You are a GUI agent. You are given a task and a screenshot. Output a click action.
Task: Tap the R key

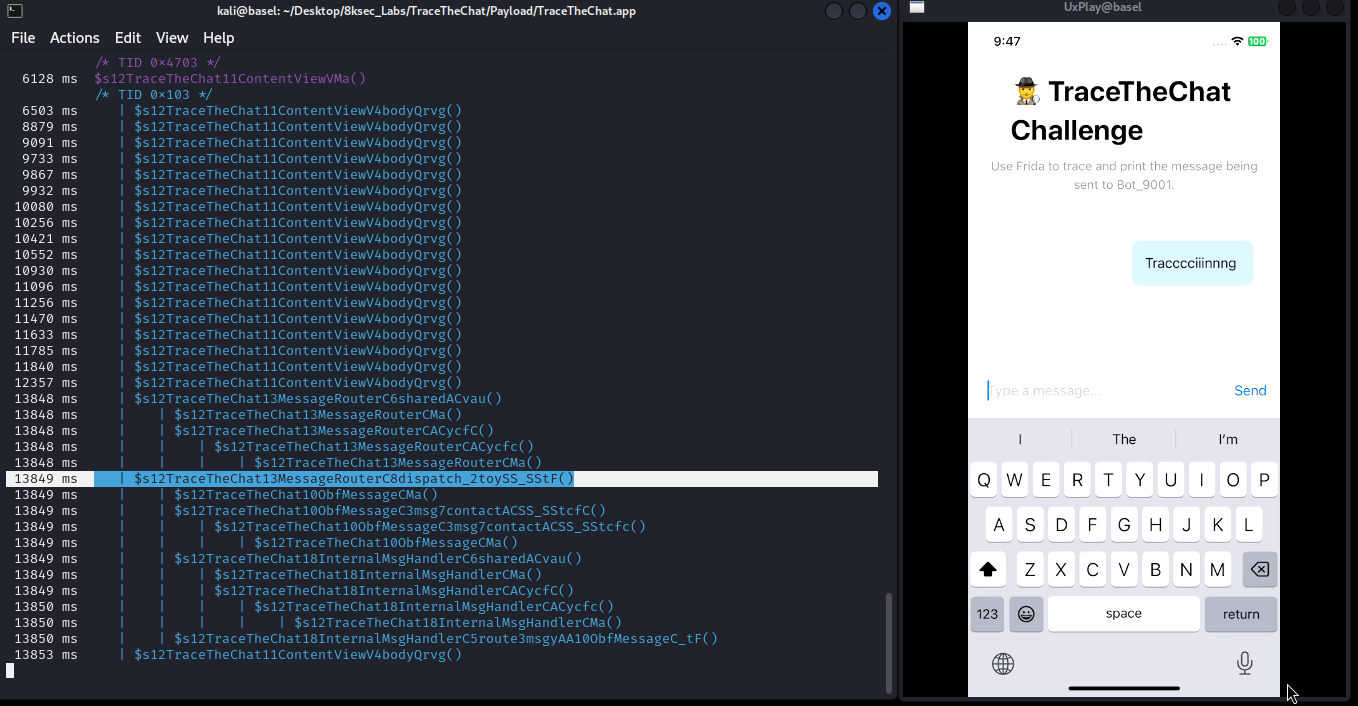(1077, 480)
